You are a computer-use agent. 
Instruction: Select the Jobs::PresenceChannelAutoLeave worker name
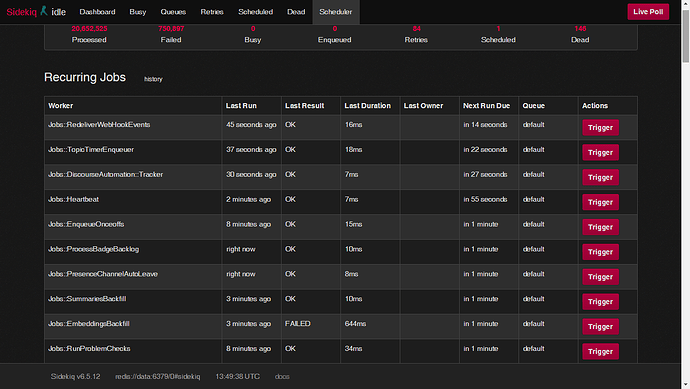click(103, 274)
